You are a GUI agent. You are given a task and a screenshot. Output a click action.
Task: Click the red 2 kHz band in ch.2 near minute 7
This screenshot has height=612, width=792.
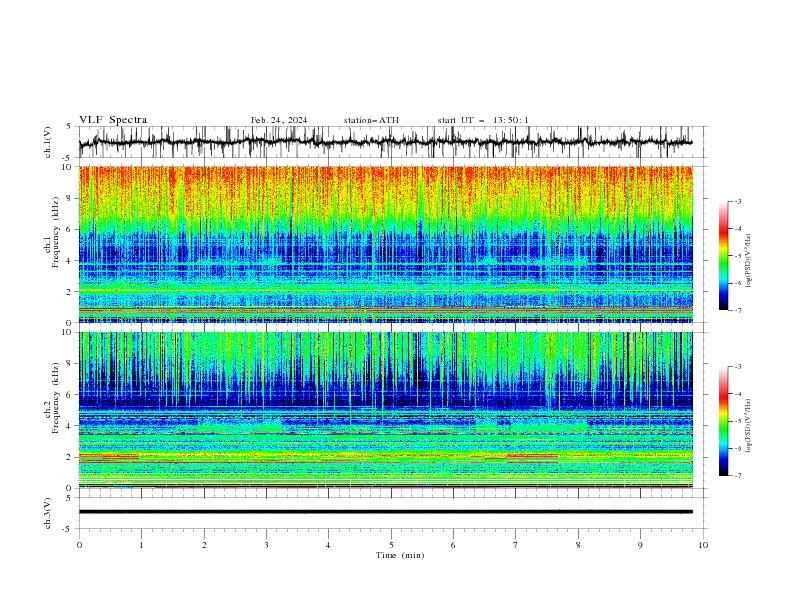click(531, 456)
